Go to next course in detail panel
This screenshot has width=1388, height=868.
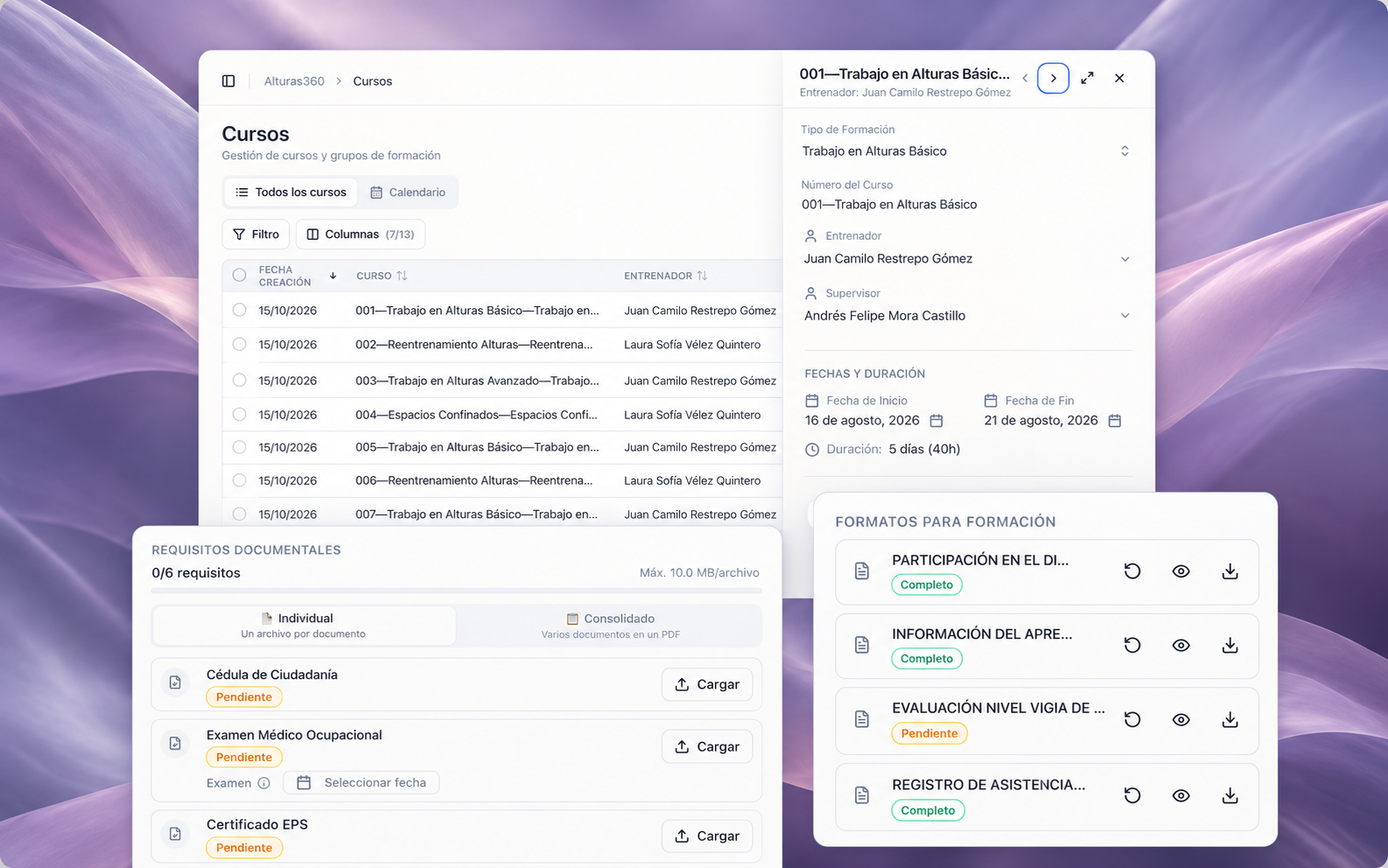(1053, 78)
